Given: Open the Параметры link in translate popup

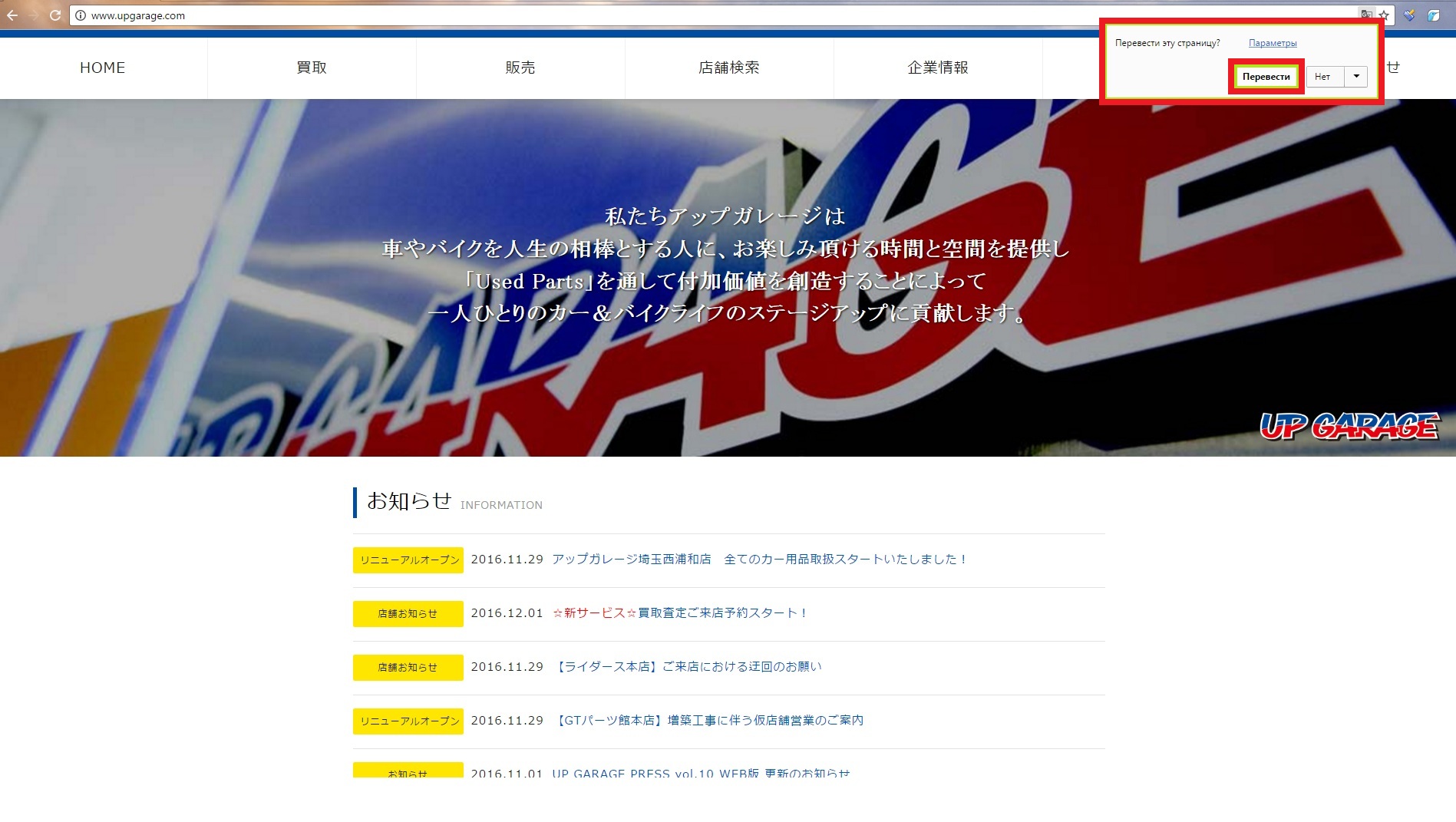Looking at the screenshot, I should pyautogui.click(x=1273, y=43).
